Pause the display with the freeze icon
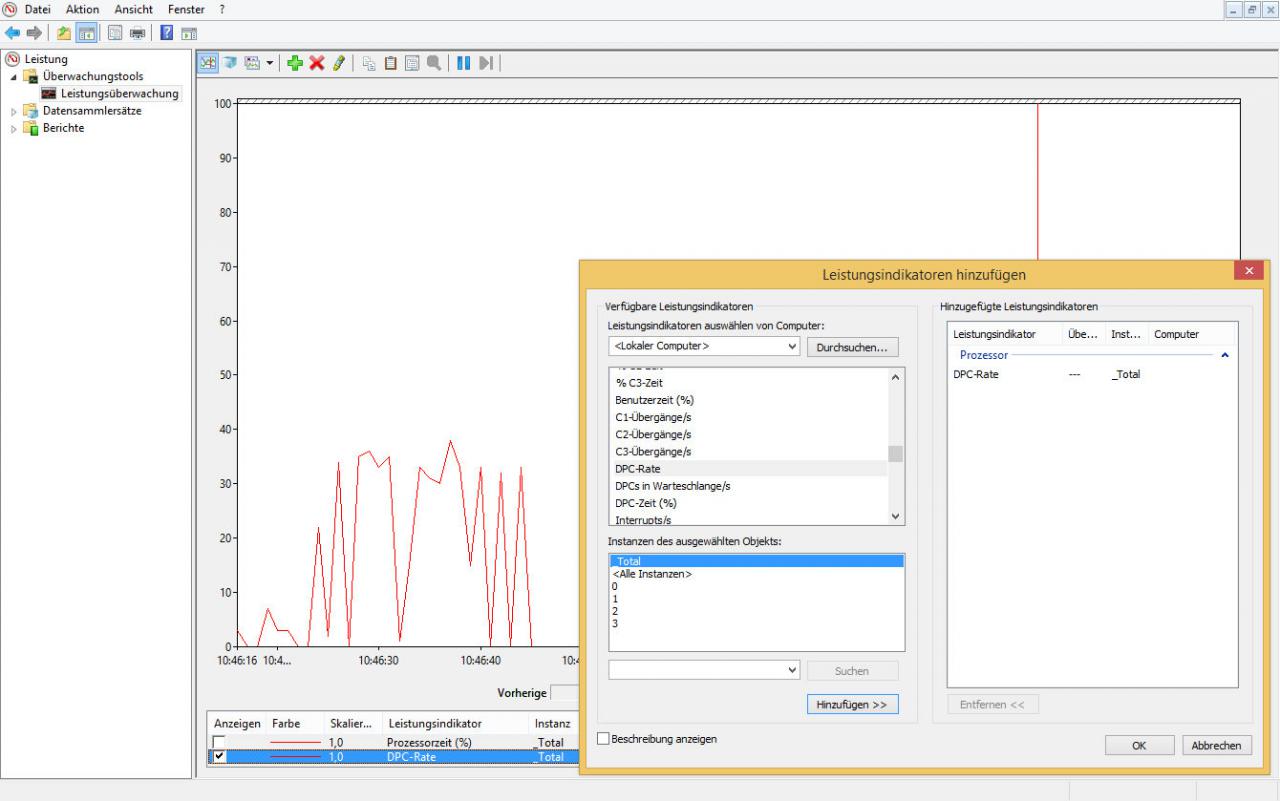The width and height of the screenshot is (1280, 801). tap(464, 63)
